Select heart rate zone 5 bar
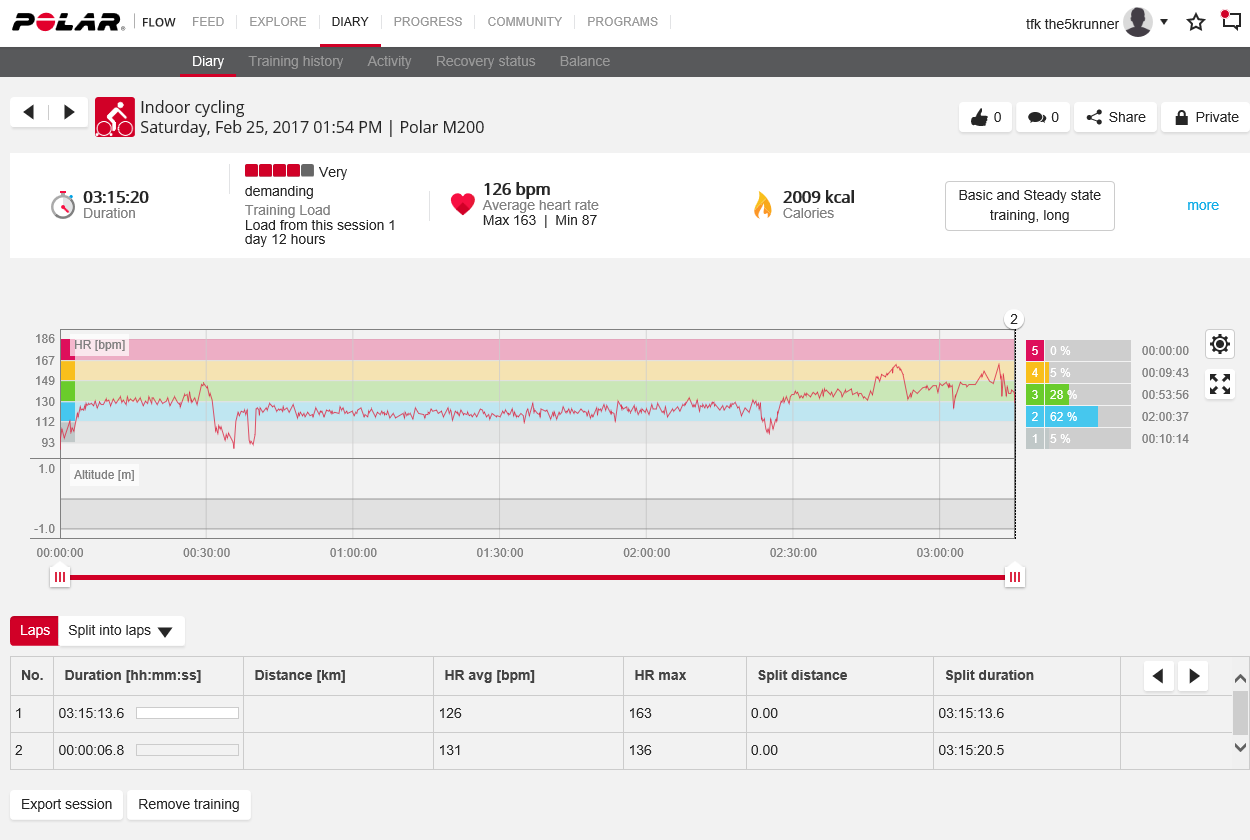This screenshot has width=1250, height=840. point(1078,351)
